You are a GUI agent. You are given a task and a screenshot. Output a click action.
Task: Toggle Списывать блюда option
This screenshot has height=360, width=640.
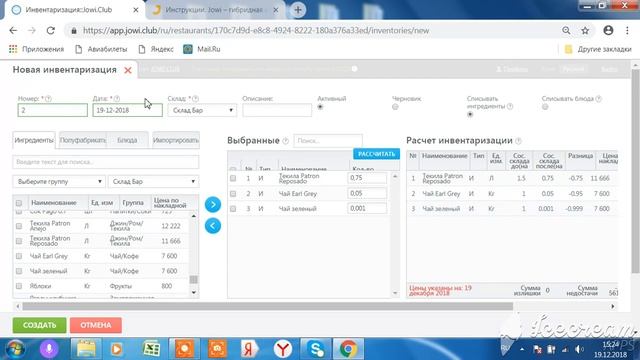click(545, 107)
